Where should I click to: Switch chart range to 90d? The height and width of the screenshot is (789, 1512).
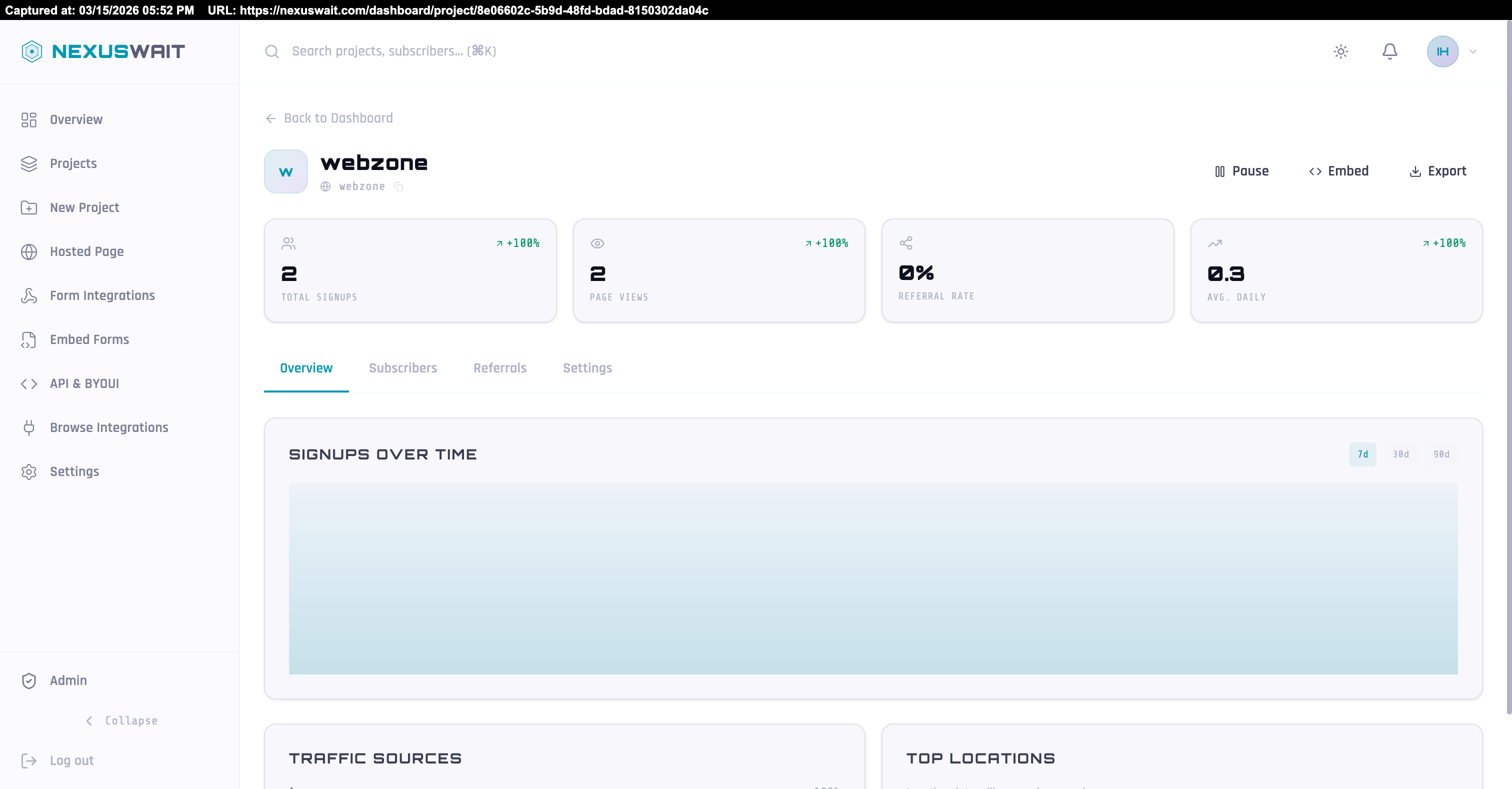(1441, 454)
